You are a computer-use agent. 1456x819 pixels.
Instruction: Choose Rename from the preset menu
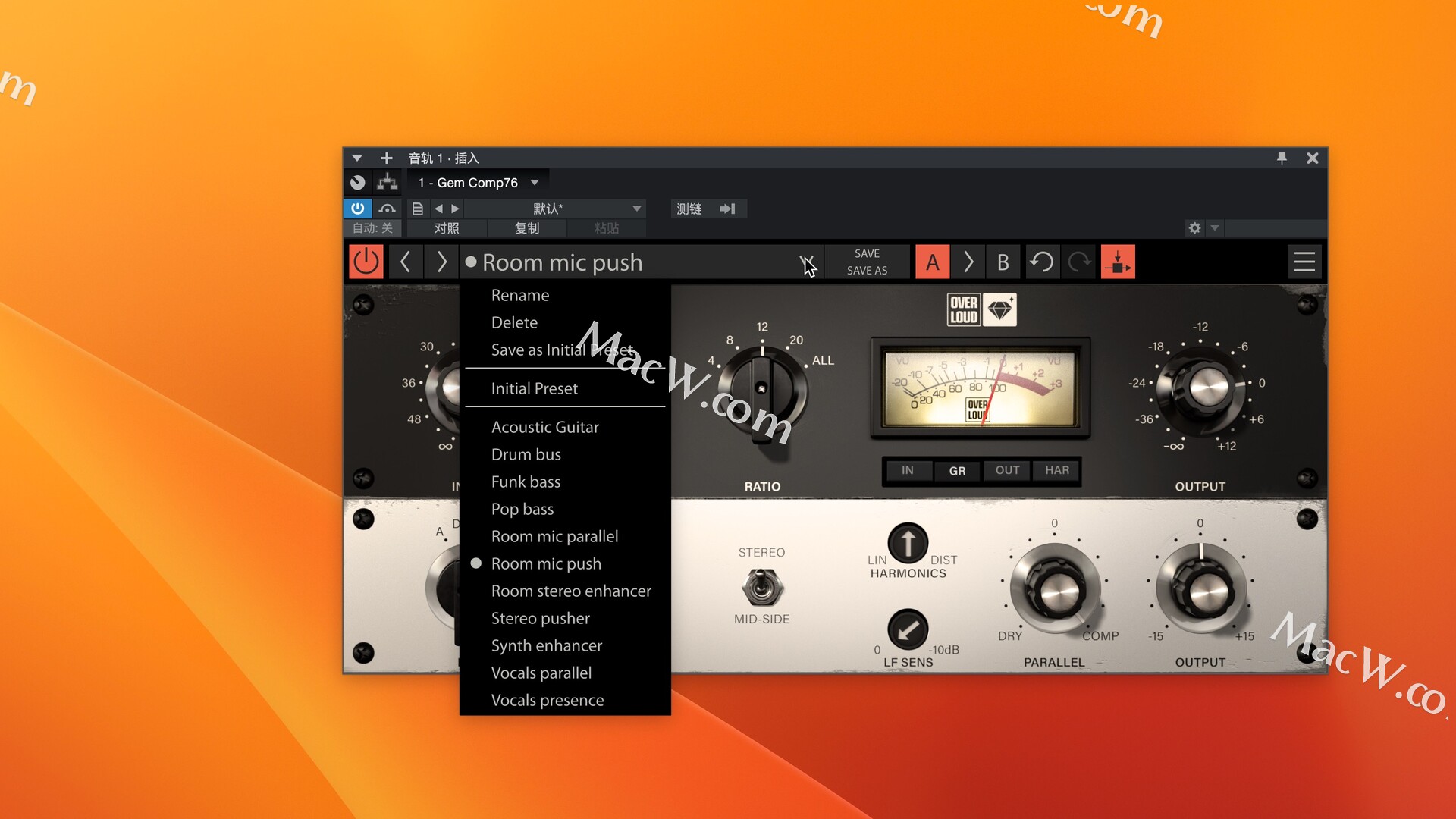coord(565,296)
